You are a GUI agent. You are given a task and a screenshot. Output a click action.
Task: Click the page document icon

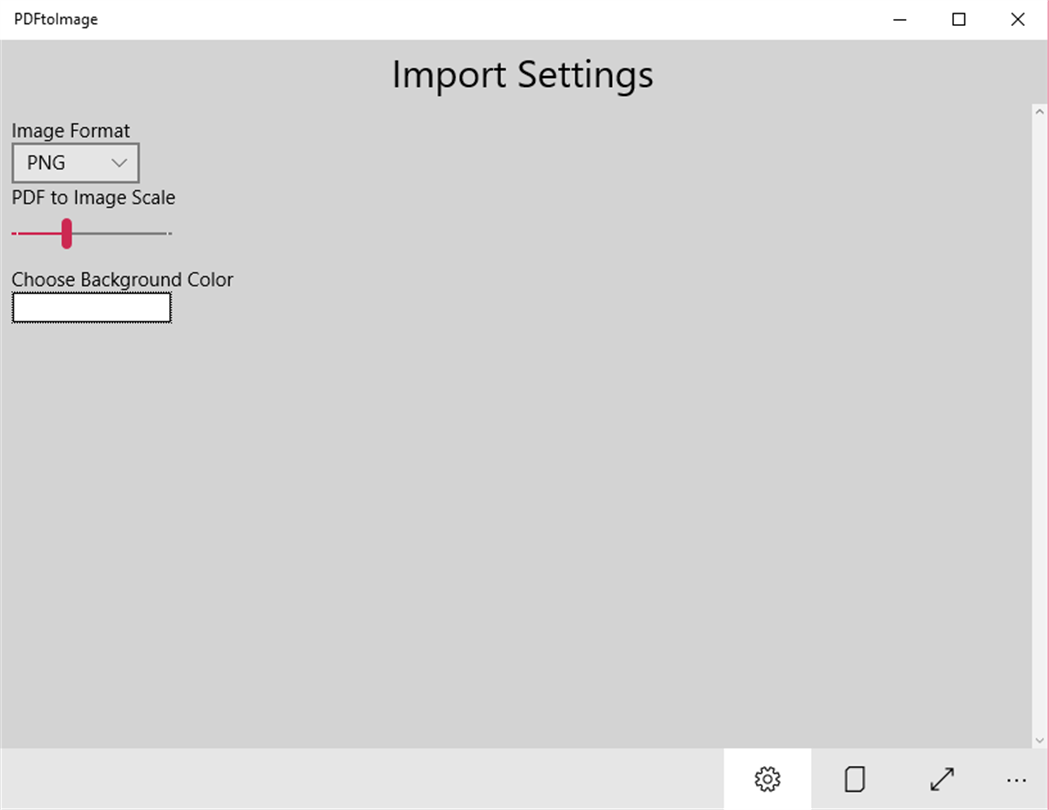tap(855, 779)
